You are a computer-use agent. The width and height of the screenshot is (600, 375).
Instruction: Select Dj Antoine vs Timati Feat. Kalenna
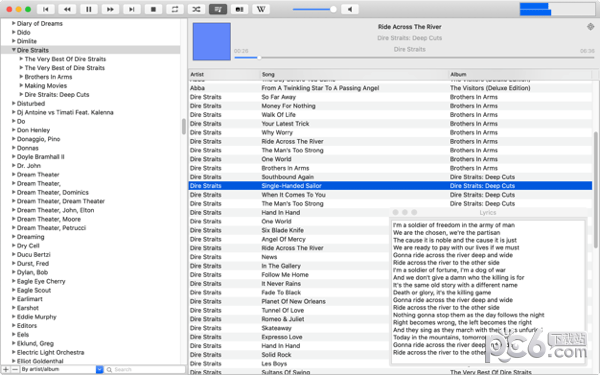(x=65, y=112)
